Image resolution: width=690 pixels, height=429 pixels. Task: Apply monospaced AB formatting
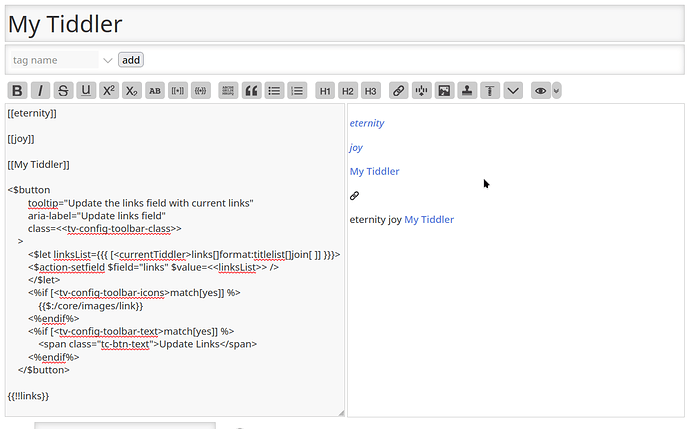point(154,91)
